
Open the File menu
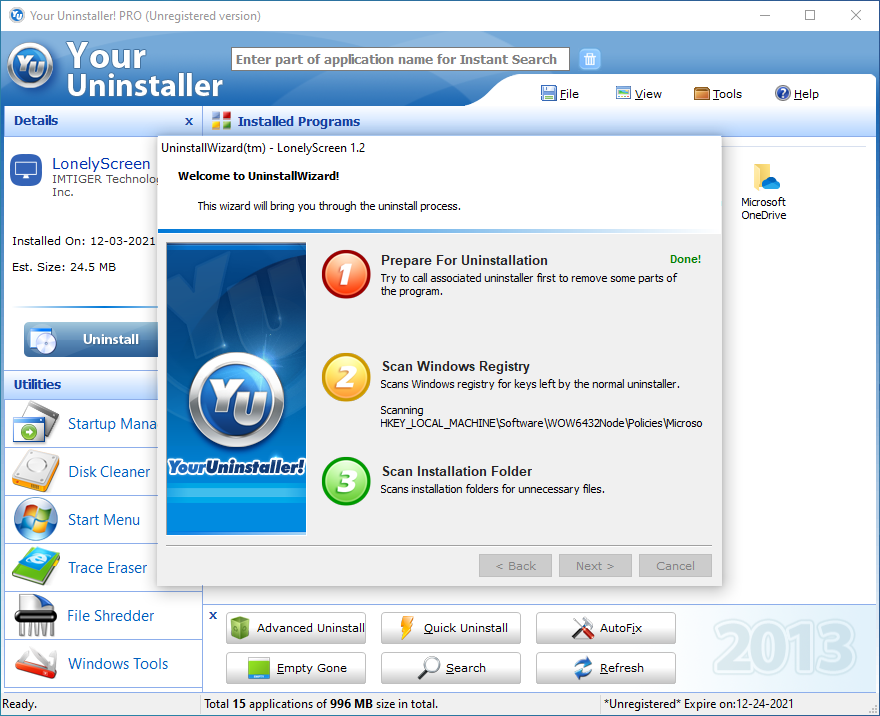[560, 94]
